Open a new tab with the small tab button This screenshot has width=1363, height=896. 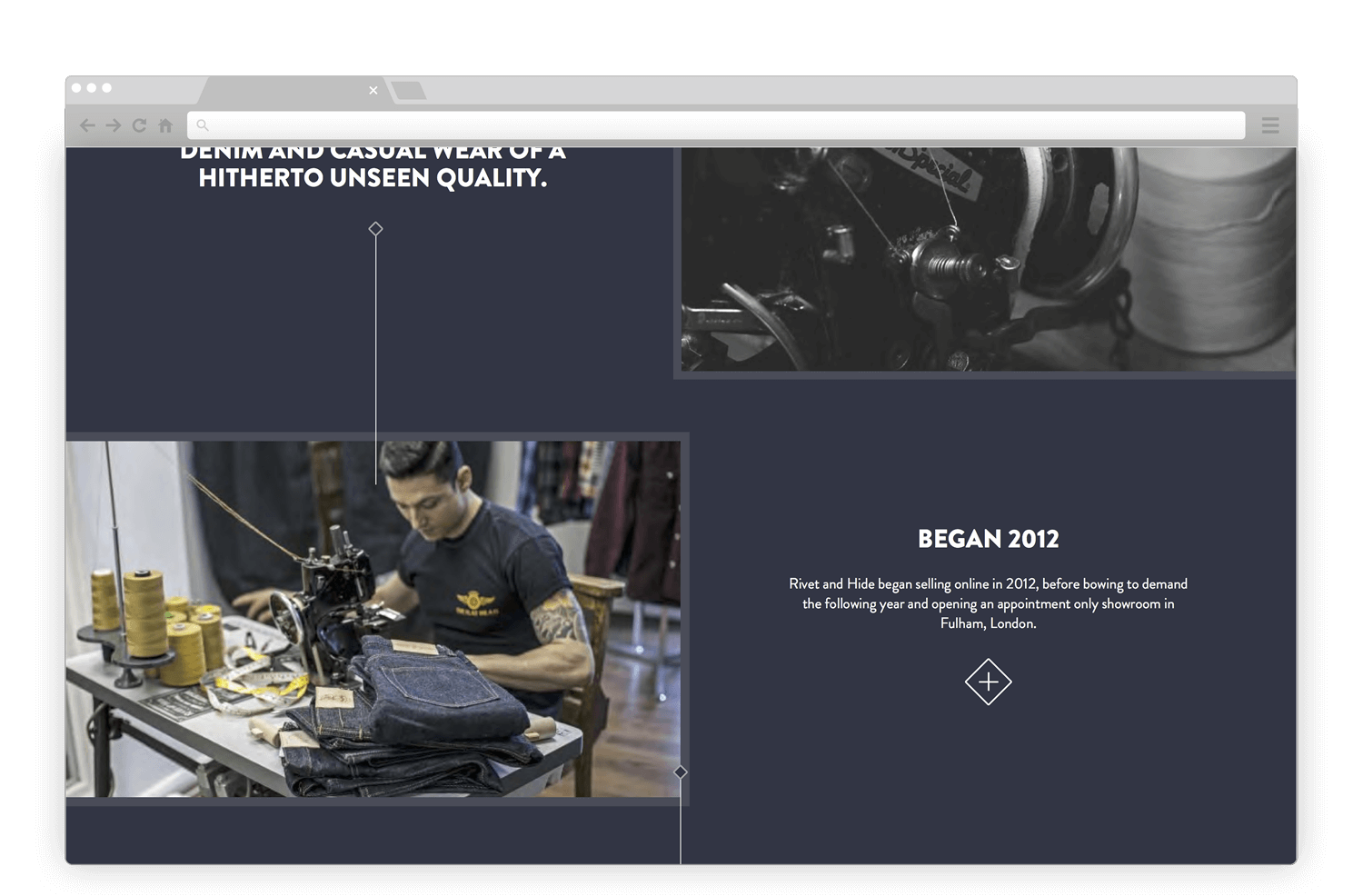[408, 90]
